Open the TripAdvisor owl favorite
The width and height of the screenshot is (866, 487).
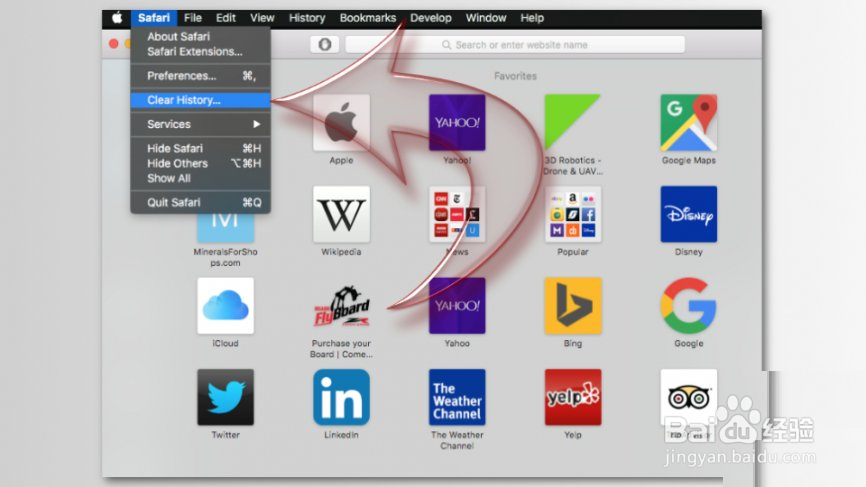pyautogui.click(x=689, y=398)
